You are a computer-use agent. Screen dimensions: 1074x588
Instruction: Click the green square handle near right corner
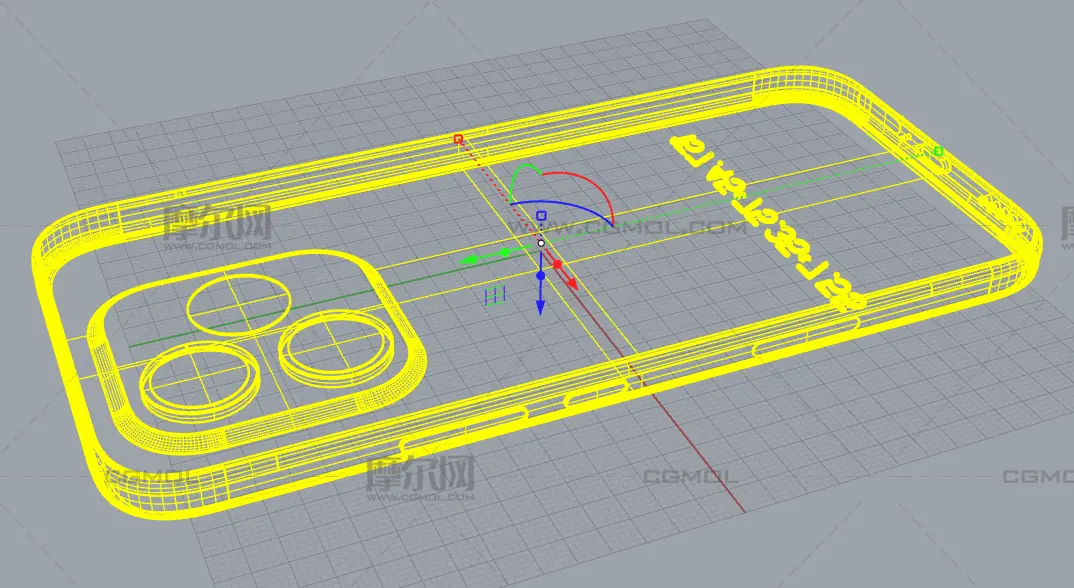938,151
